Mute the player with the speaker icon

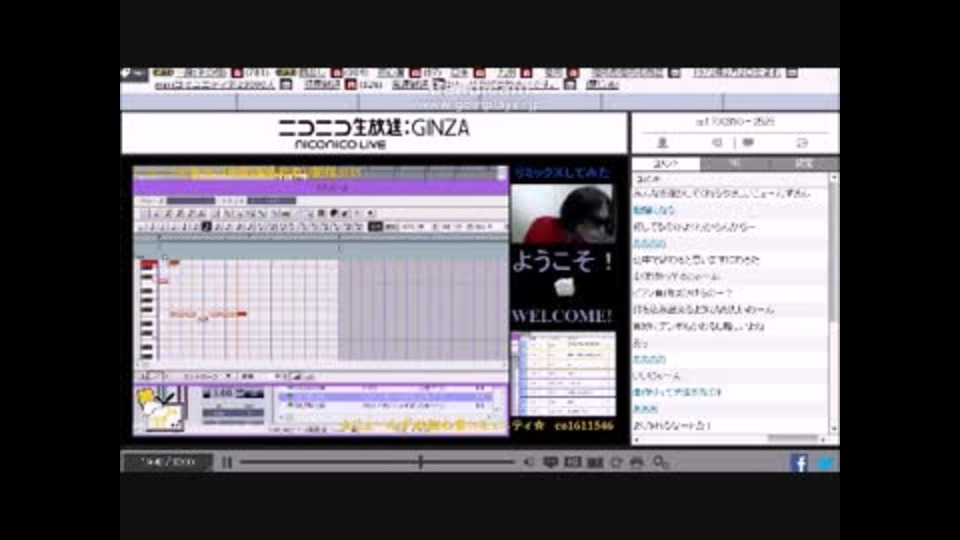click(529, 462)
